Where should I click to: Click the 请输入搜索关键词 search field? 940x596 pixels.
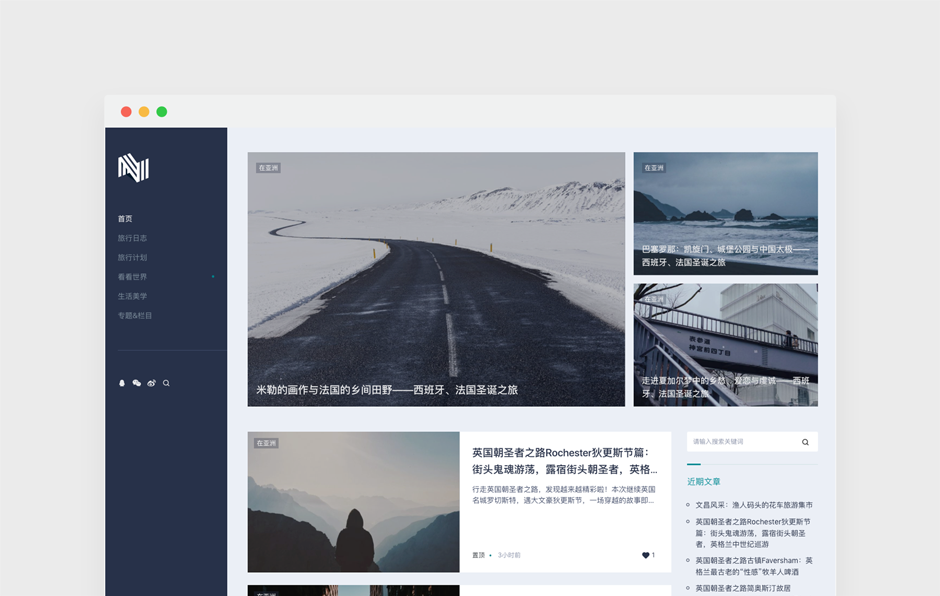pyautogui.click(x=740, y=442)
